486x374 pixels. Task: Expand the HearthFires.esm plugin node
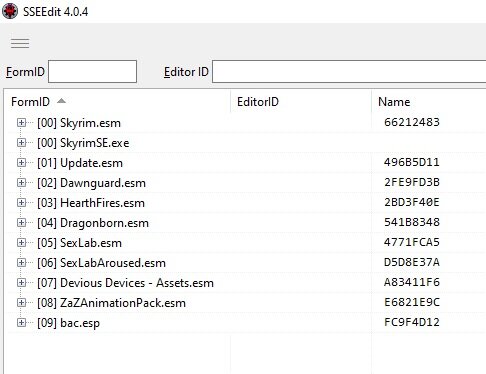pos(21,203)
